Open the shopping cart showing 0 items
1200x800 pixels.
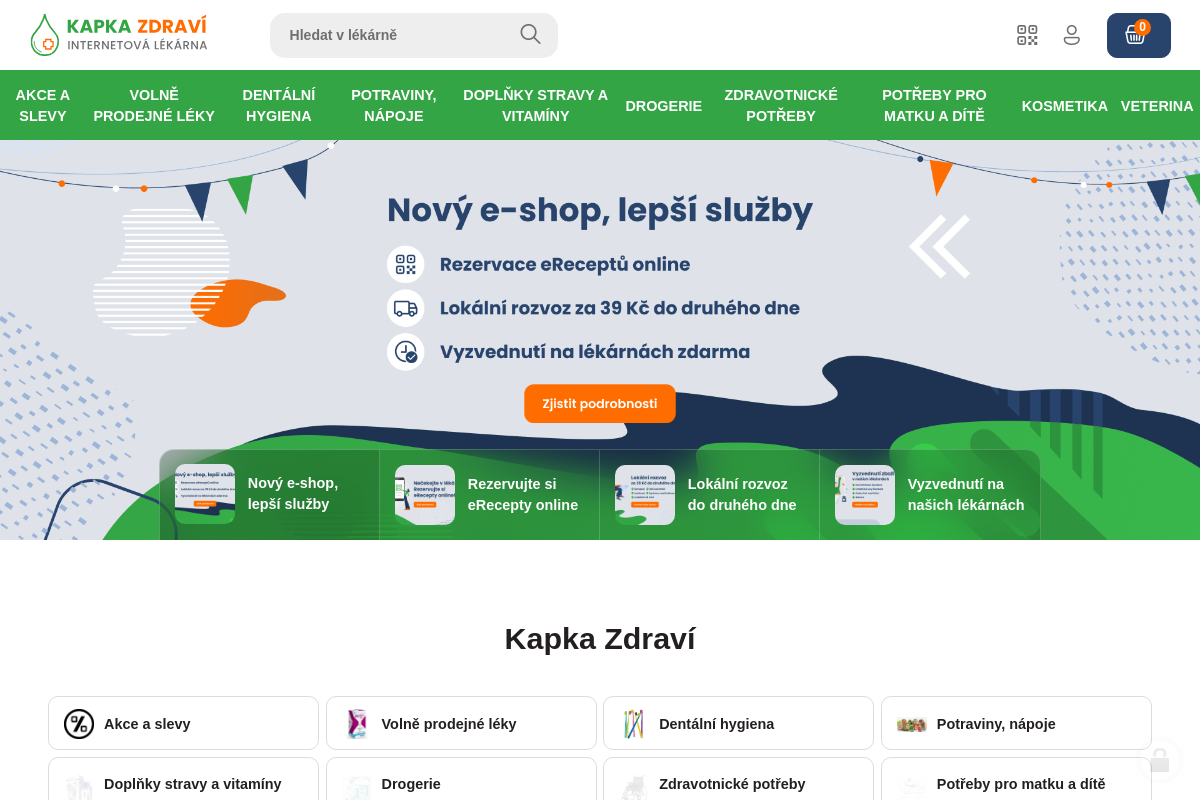[1137, 34]
